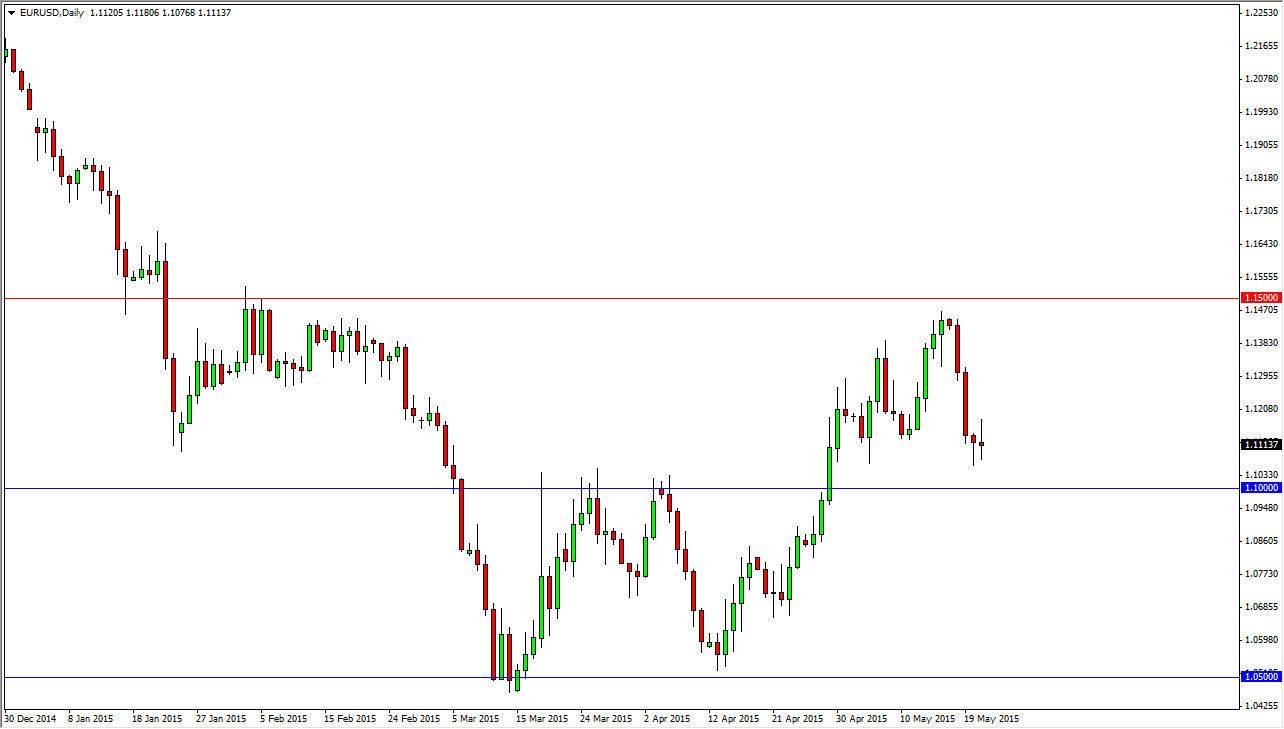Click the 24 Mar 2015 date label
The height and width of the screenshot is (729, 1284).
tap(606, 719)
